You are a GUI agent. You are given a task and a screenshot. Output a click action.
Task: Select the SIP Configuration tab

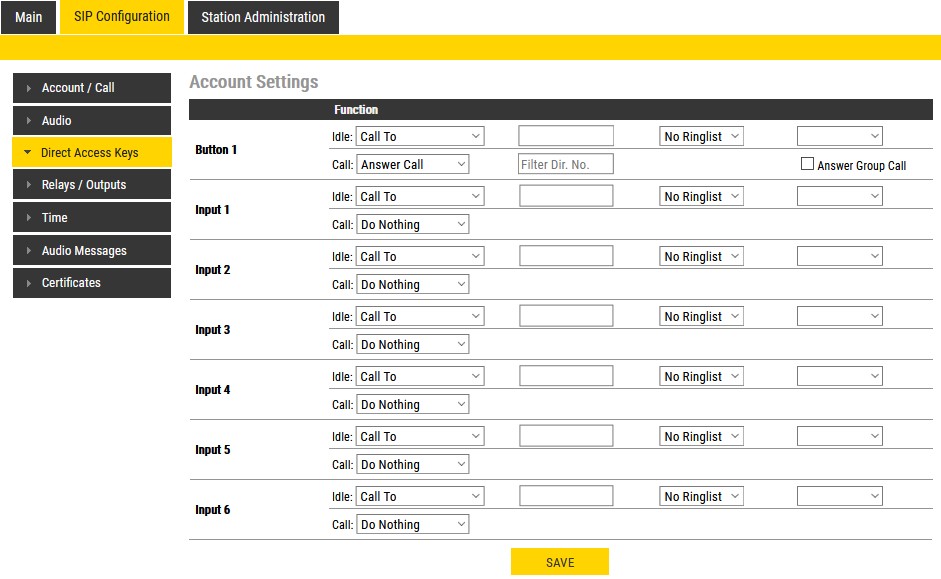122,17
